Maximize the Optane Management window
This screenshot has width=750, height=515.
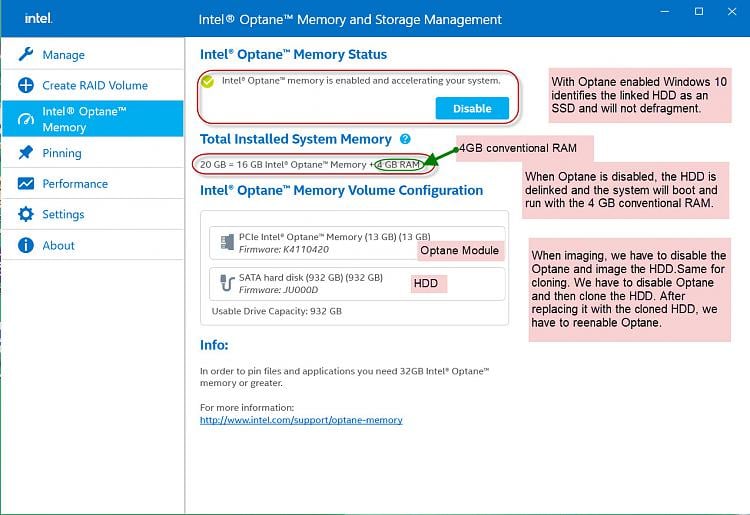(699, 11)
